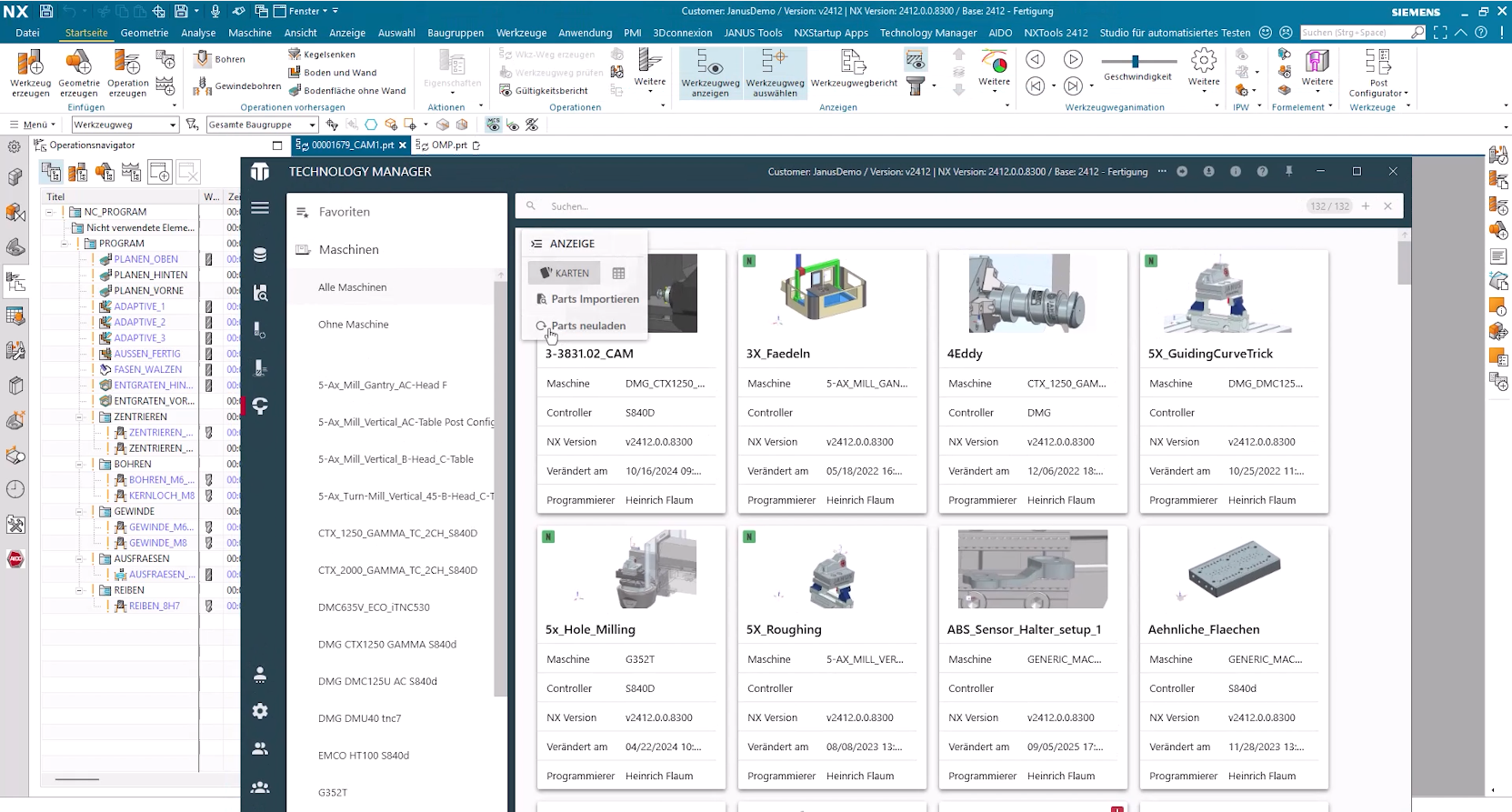
Task: Open the database icon in Technology Manager sidebar
Action: click(x=260, y=255)
